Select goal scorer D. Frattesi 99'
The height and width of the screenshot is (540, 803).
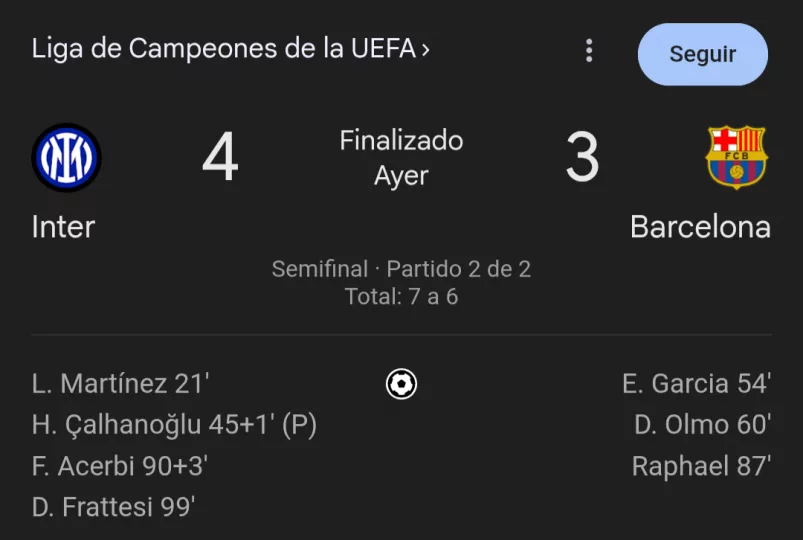tap(113, 507)
